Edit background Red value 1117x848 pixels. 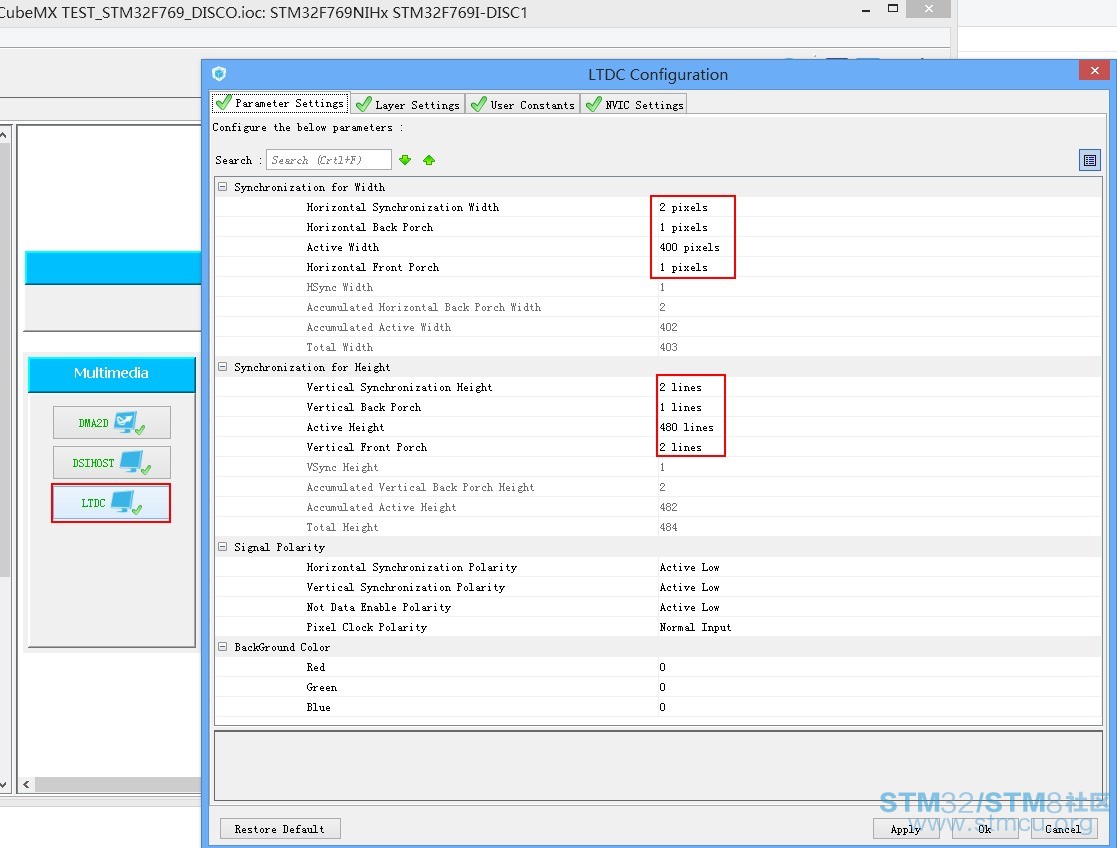[x=878, y=667]
